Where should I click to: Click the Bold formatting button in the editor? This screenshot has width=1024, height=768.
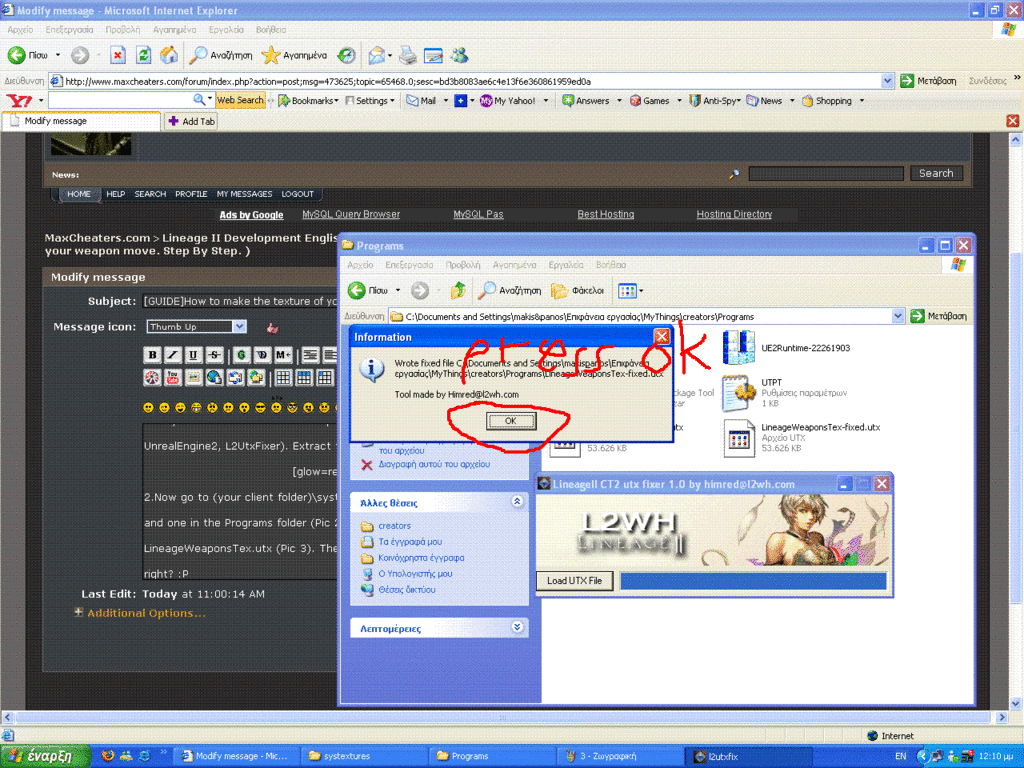tap(152, 355)
